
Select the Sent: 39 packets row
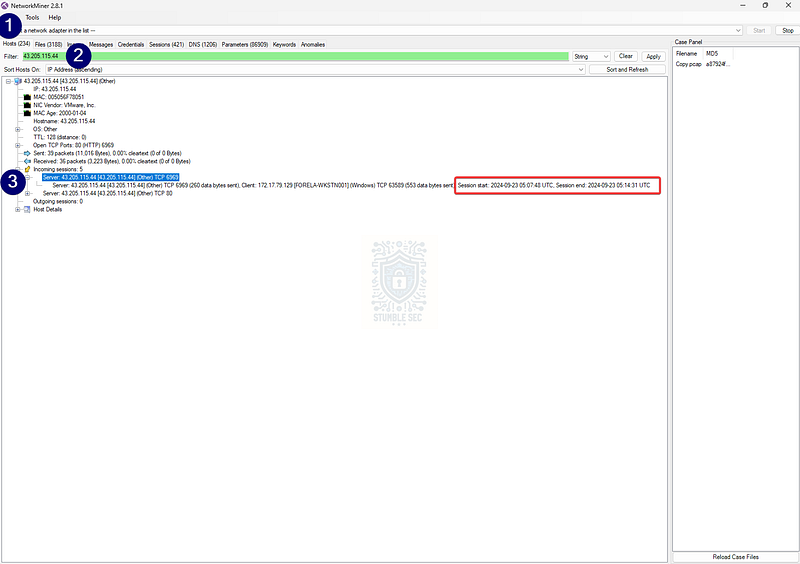[x=107, y=153]
